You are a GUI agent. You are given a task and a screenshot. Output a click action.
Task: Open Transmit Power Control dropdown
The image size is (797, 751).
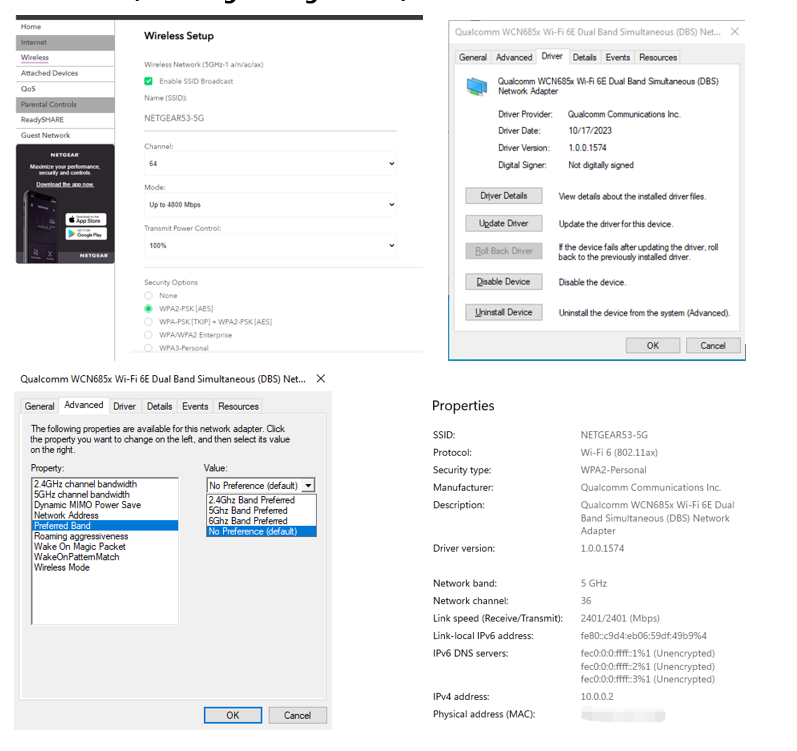[270, 245]
